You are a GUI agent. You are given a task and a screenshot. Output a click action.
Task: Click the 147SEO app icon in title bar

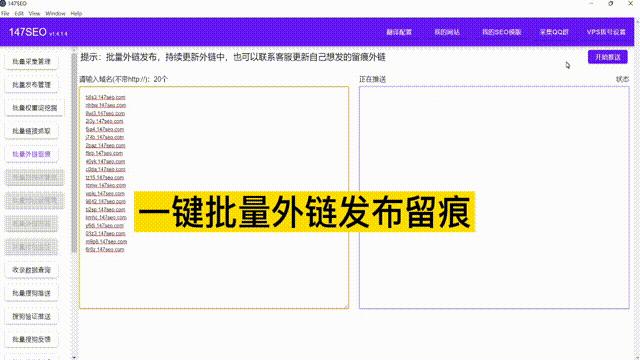coord(3,3)
